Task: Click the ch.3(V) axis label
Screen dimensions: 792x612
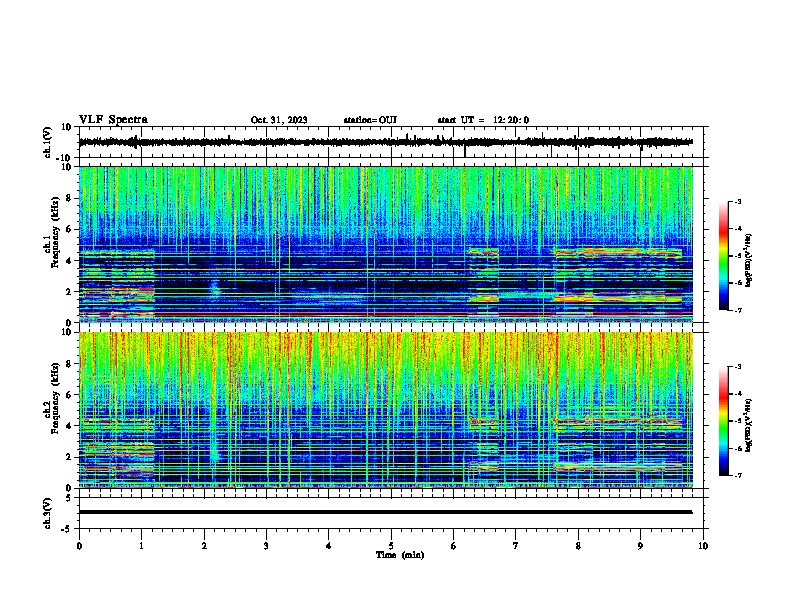Action: pyautogui.click(x=48, y=513)
